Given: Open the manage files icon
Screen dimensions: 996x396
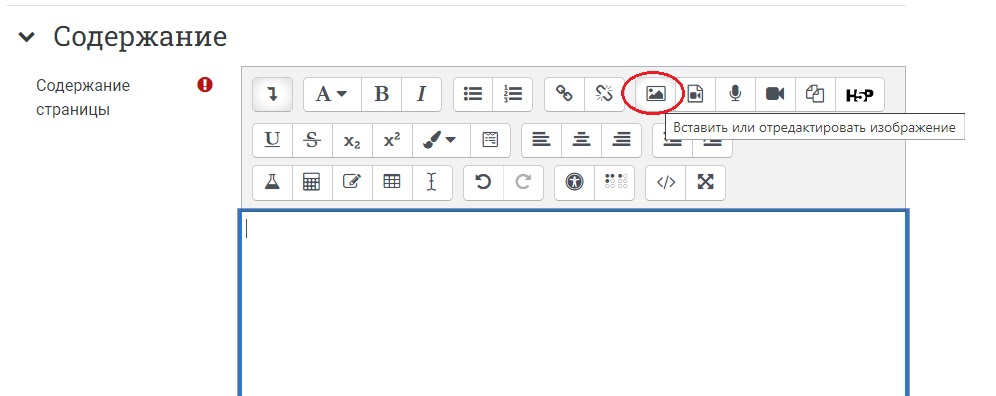Looking at the screenshot, I should 815,94.
